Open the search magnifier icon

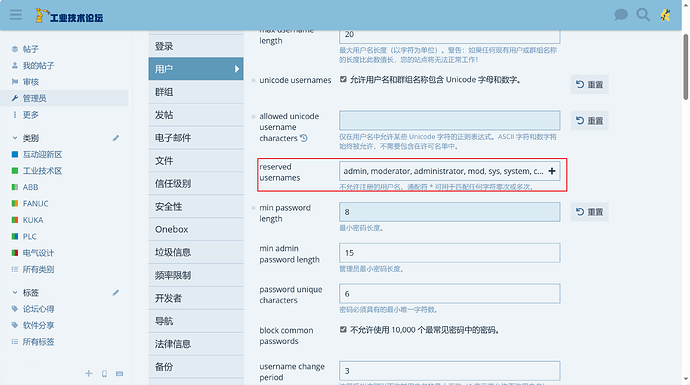pos(643,15)
